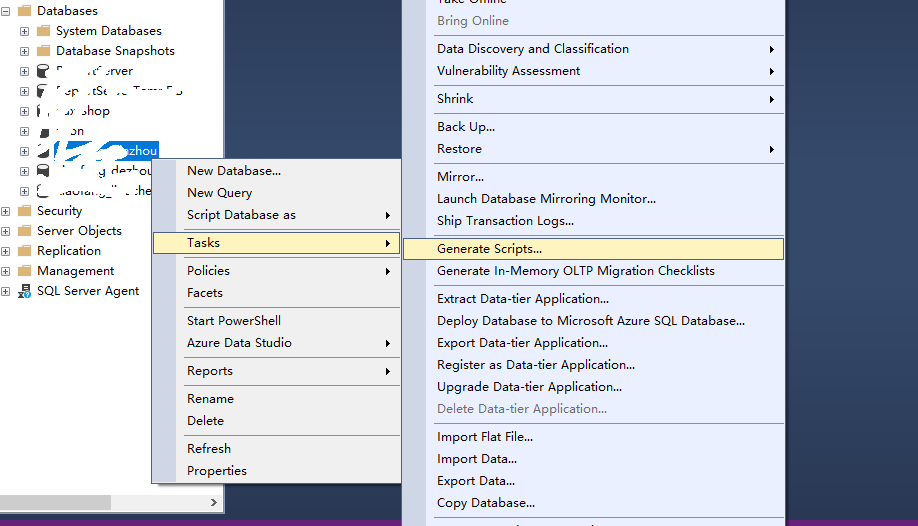The height and width of the screenshot is (526, 918).
Task: Expand the SQL Server Agent node
Action: click(5, 291)
